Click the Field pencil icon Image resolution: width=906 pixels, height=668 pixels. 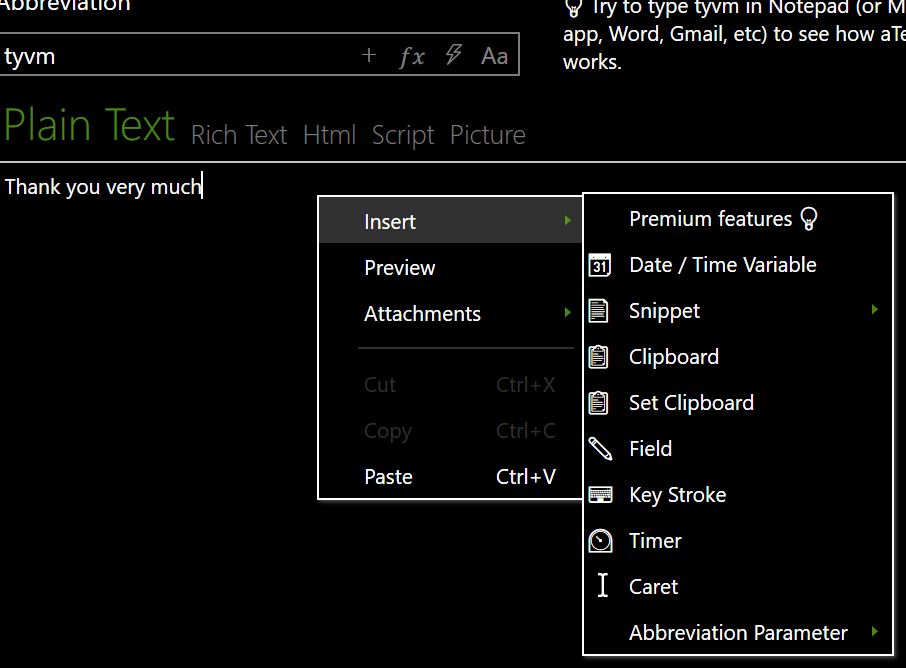click(x=600, y=449)
